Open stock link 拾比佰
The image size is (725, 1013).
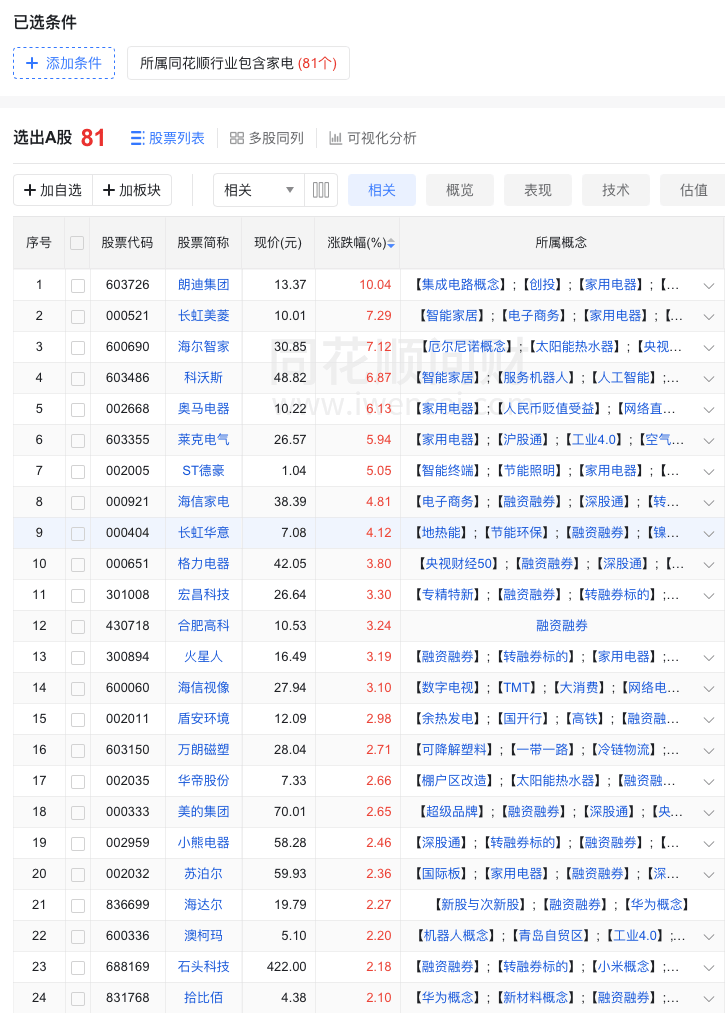(204, 997)
